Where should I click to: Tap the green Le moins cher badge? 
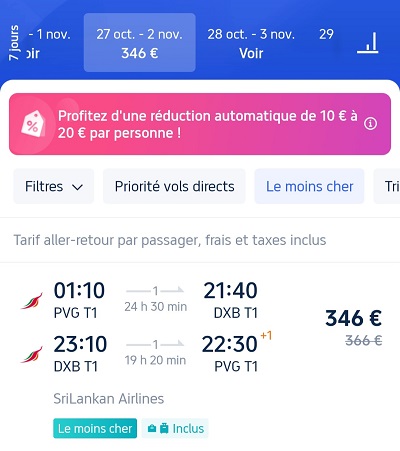click(x=95, y=428)
